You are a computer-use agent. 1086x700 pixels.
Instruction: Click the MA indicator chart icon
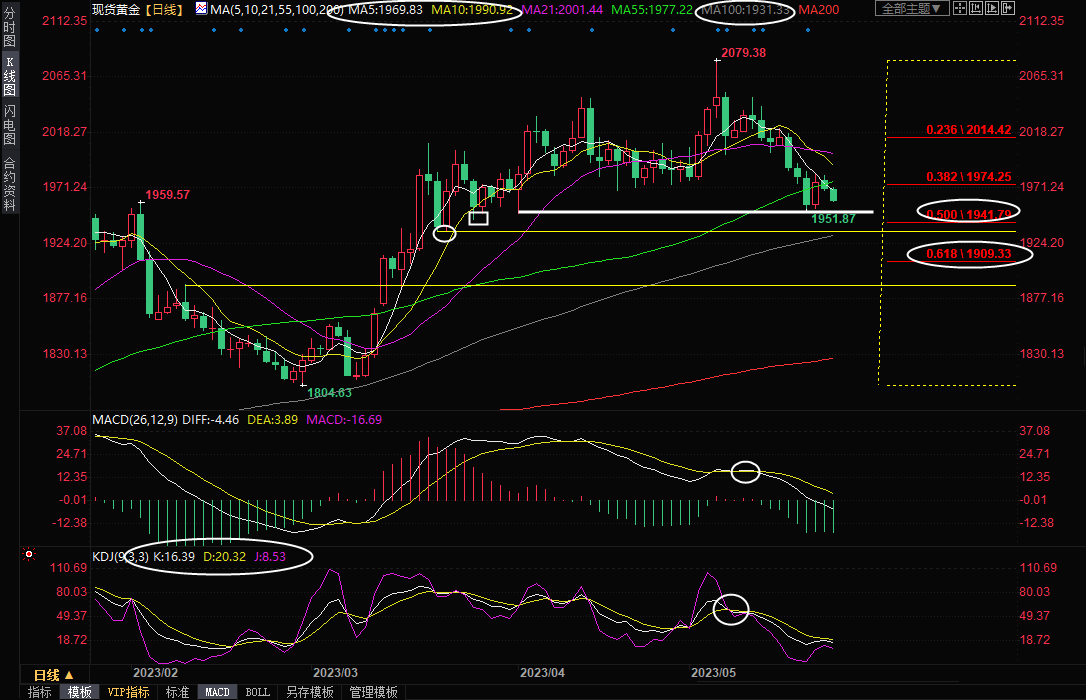(202, 9)
